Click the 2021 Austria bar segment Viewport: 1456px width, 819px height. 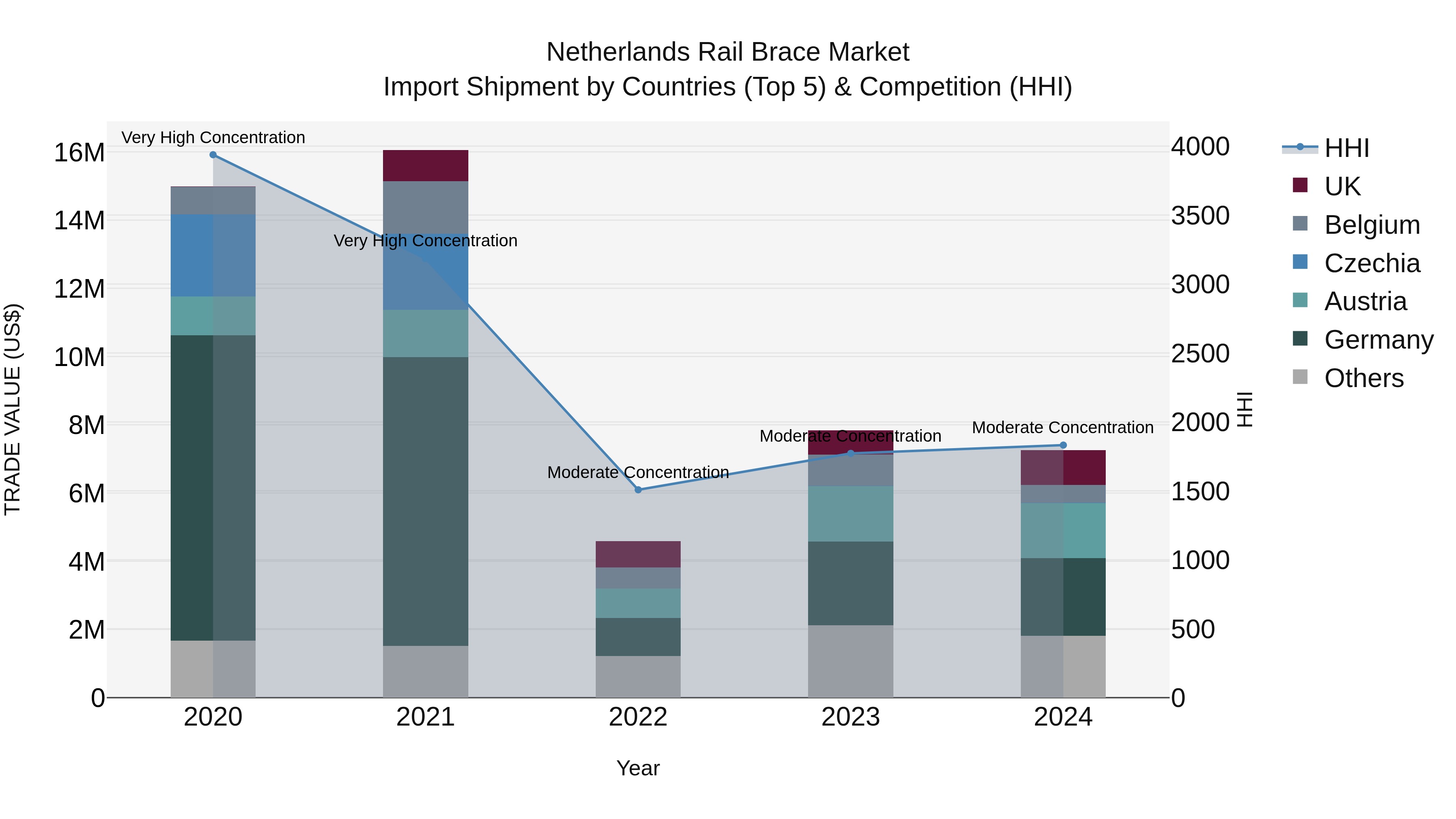[x=425, y=334]
